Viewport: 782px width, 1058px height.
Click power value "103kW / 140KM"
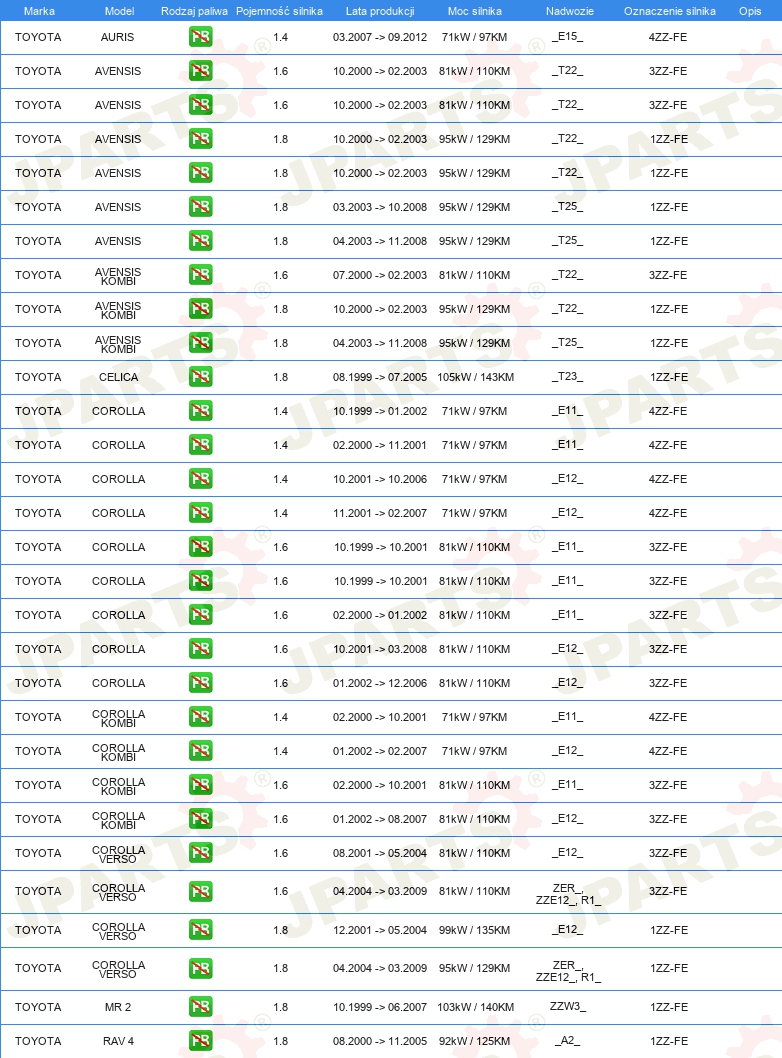click(x=476, y=1007)
